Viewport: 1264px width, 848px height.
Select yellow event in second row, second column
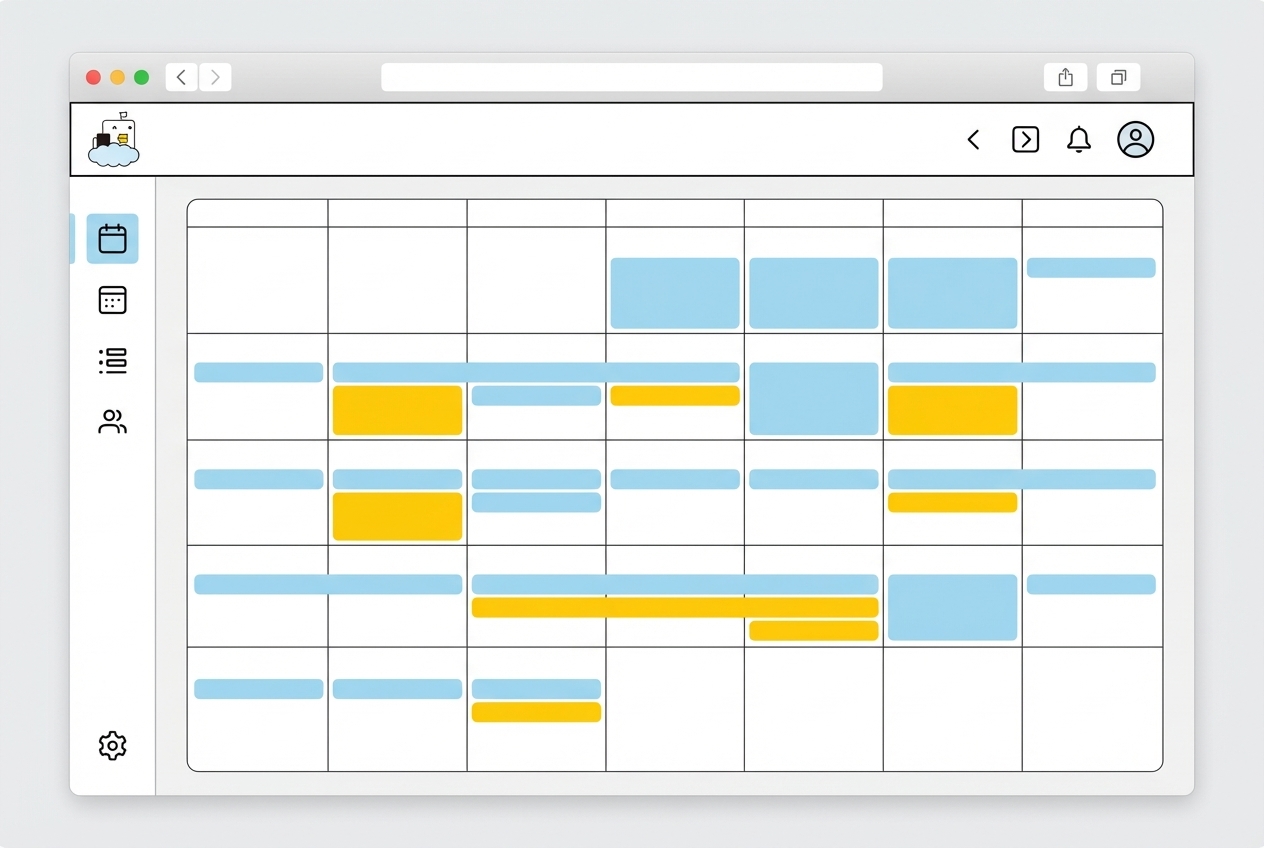click(x=397, y=410)
